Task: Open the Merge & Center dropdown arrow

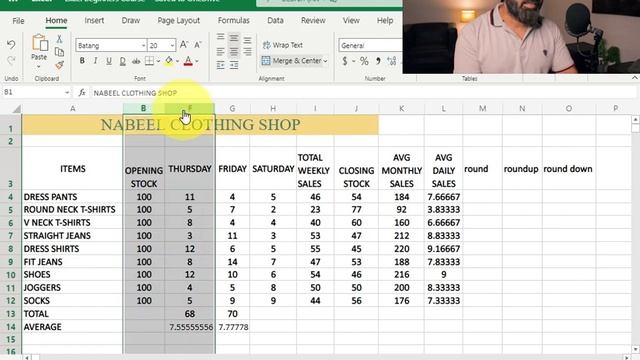Action: (x=325, y=61)
